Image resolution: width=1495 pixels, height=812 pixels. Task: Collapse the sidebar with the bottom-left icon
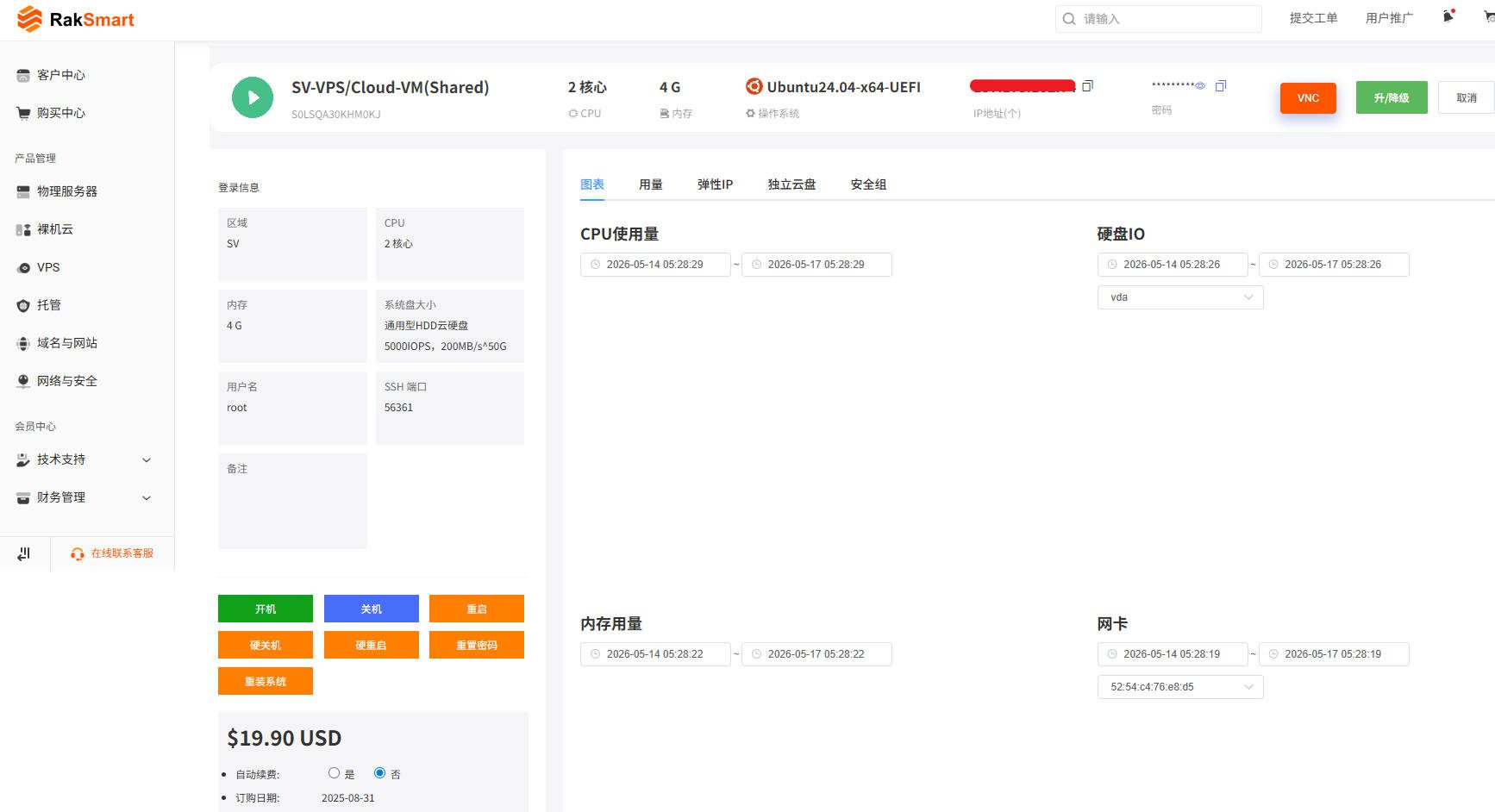point(24,553)
